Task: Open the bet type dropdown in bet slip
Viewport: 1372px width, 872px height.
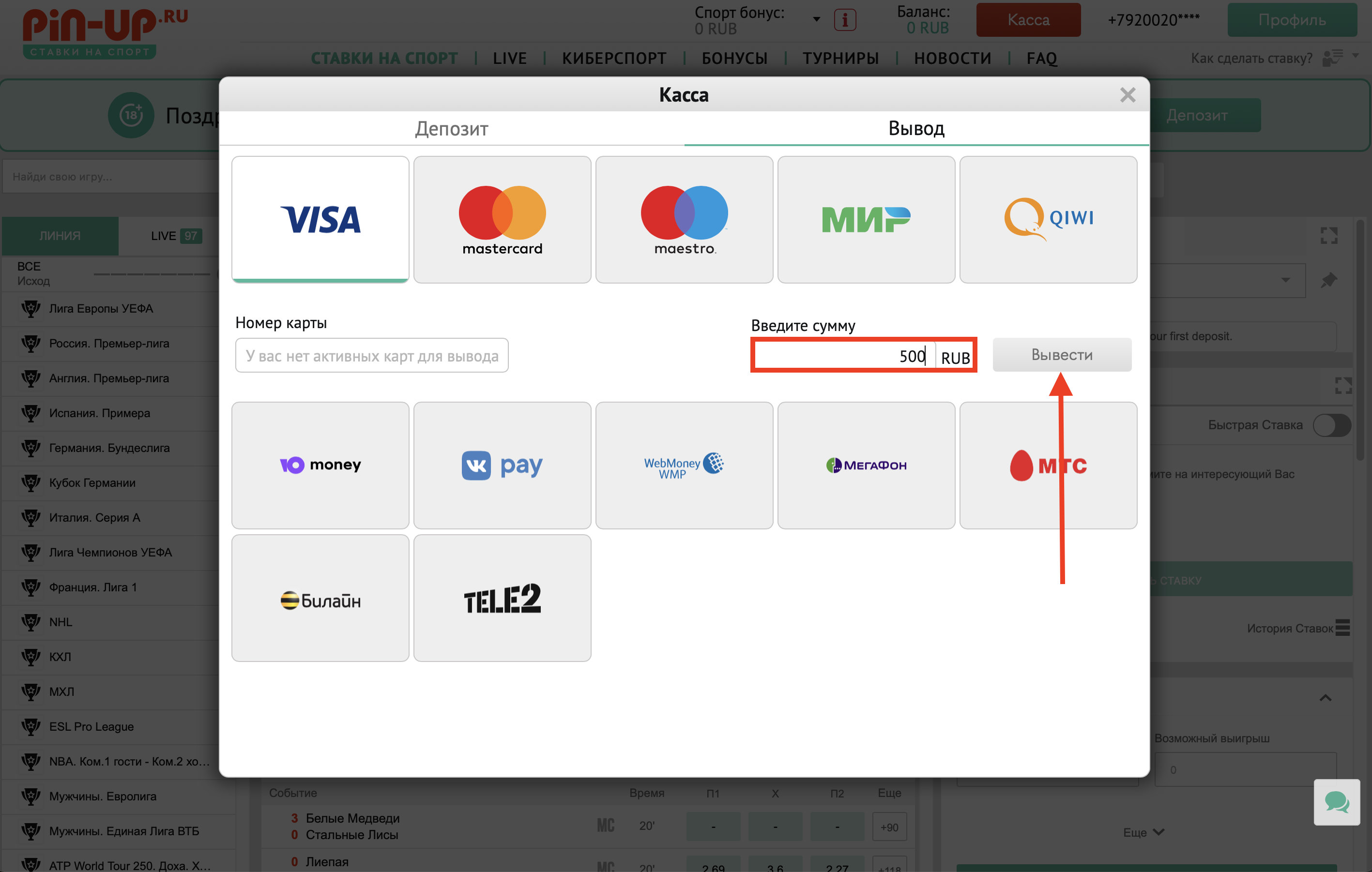Action: [1285, 280]
